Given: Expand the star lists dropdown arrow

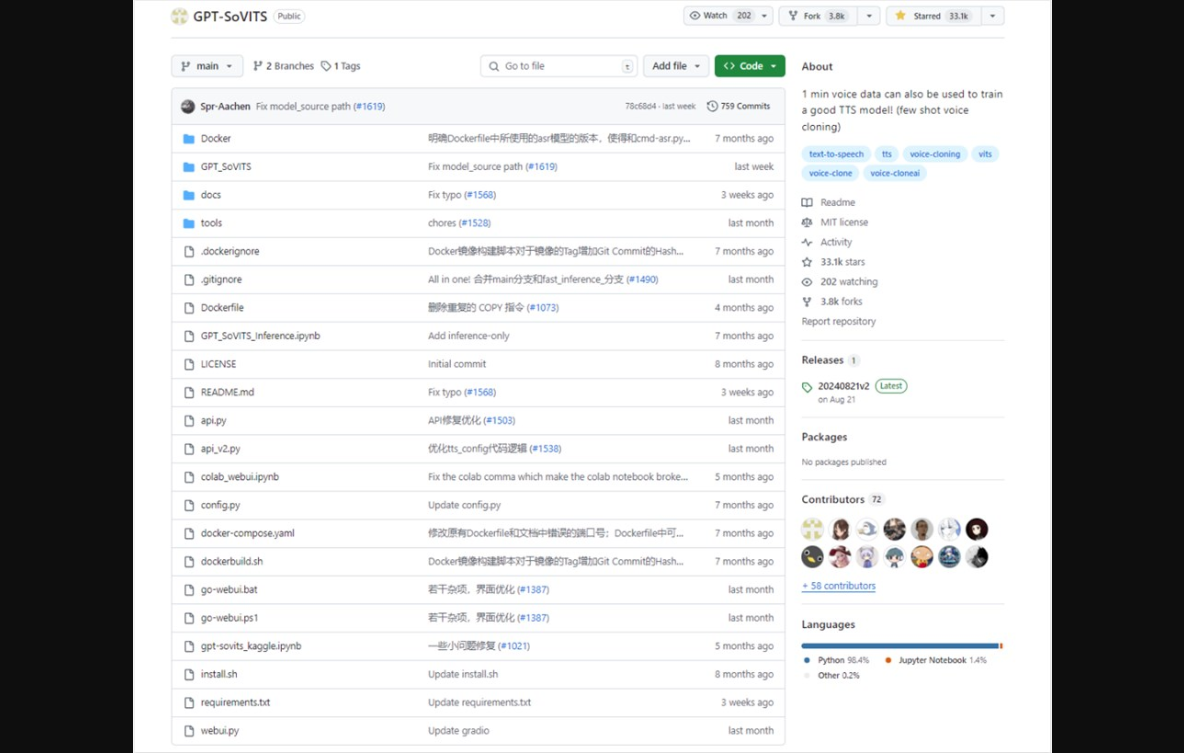Looking at the screenshot, I should coord(992,16).
